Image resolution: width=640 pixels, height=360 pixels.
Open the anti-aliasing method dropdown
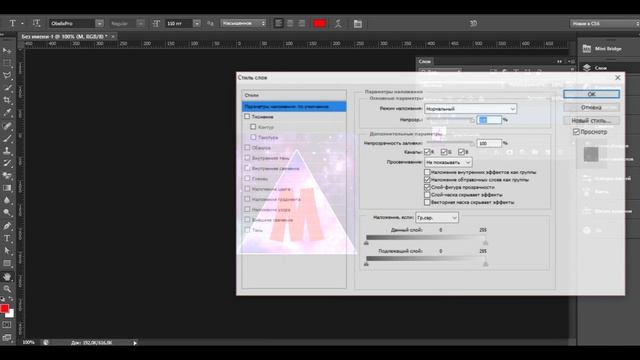[x=243, y=23]
